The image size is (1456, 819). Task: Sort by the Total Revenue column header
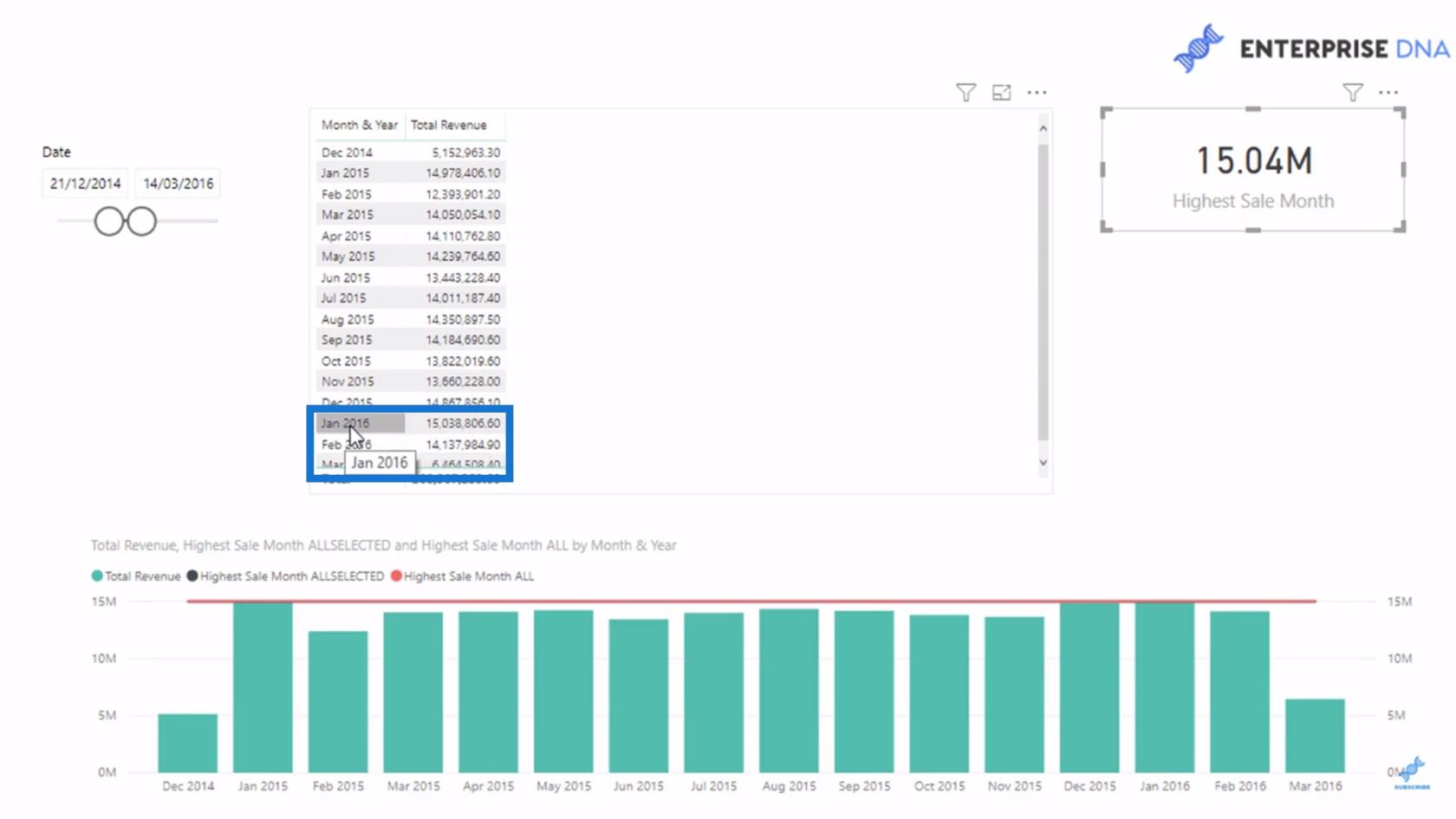[x=449, y=125]
